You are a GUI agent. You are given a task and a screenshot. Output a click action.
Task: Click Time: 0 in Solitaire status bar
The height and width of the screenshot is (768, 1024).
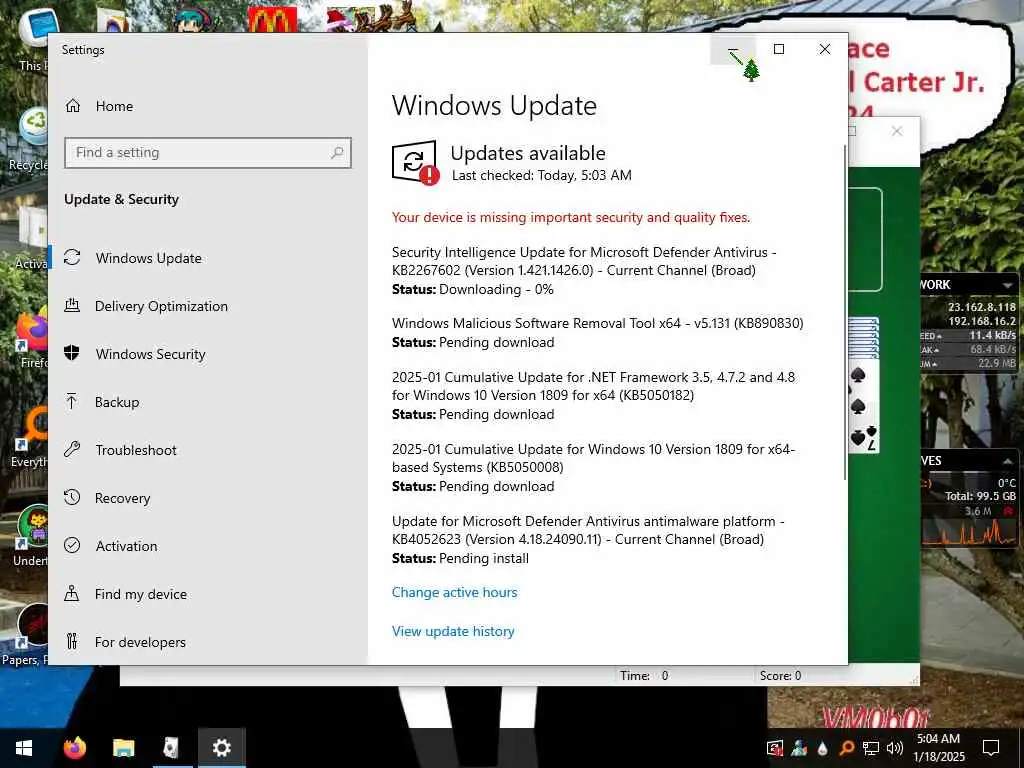(644, 675)
